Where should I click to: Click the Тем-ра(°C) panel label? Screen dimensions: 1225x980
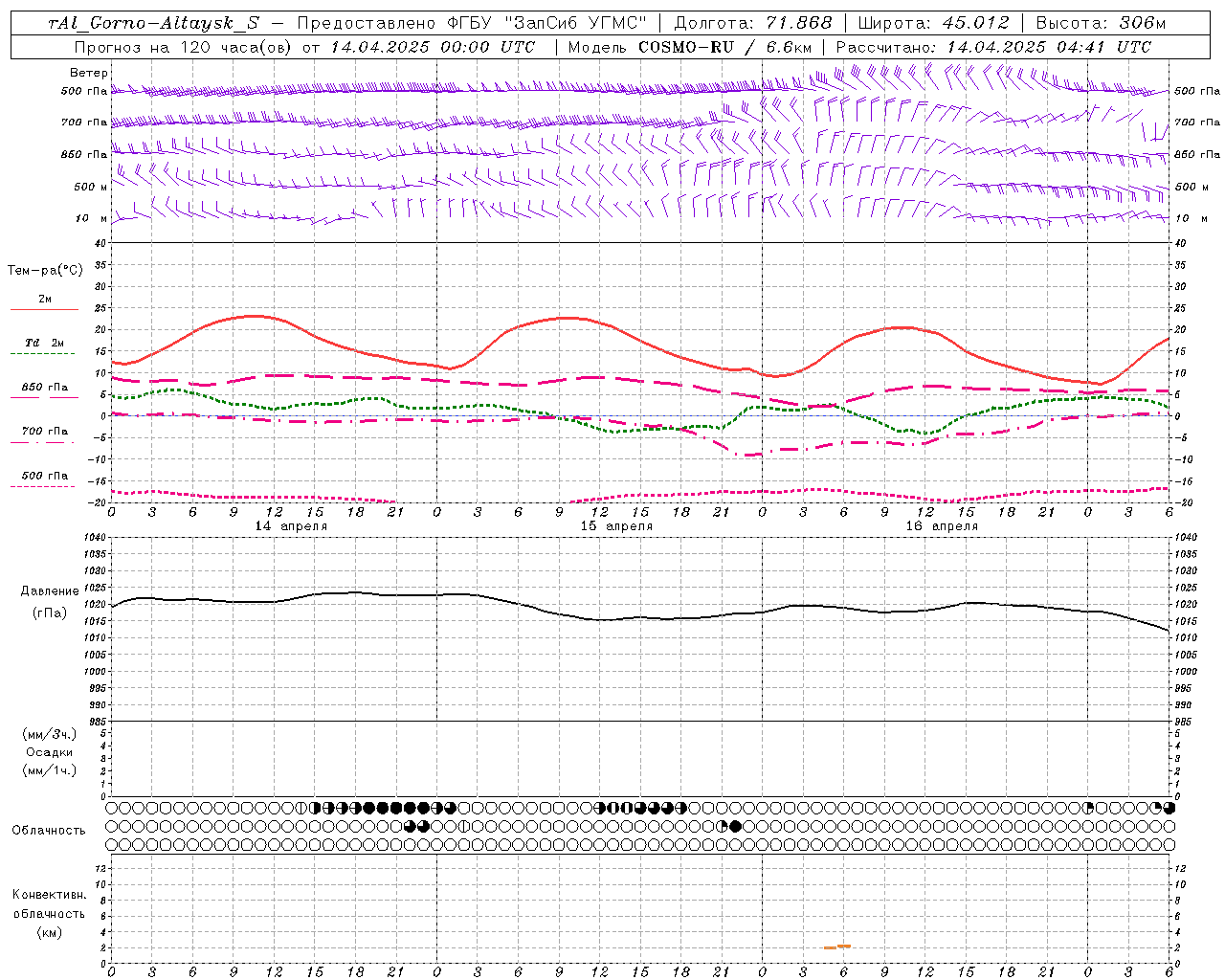coord(45,271)
